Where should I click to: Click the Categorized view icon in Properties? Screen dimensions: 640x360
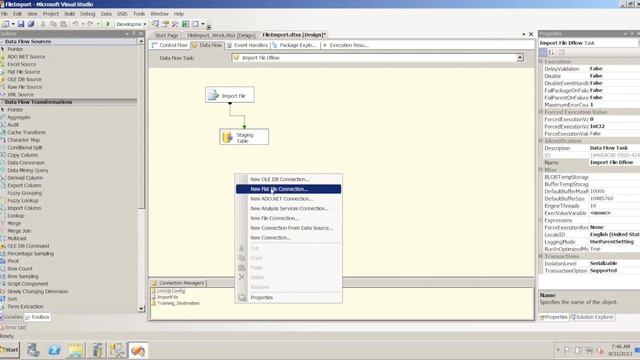coord(543,52)
